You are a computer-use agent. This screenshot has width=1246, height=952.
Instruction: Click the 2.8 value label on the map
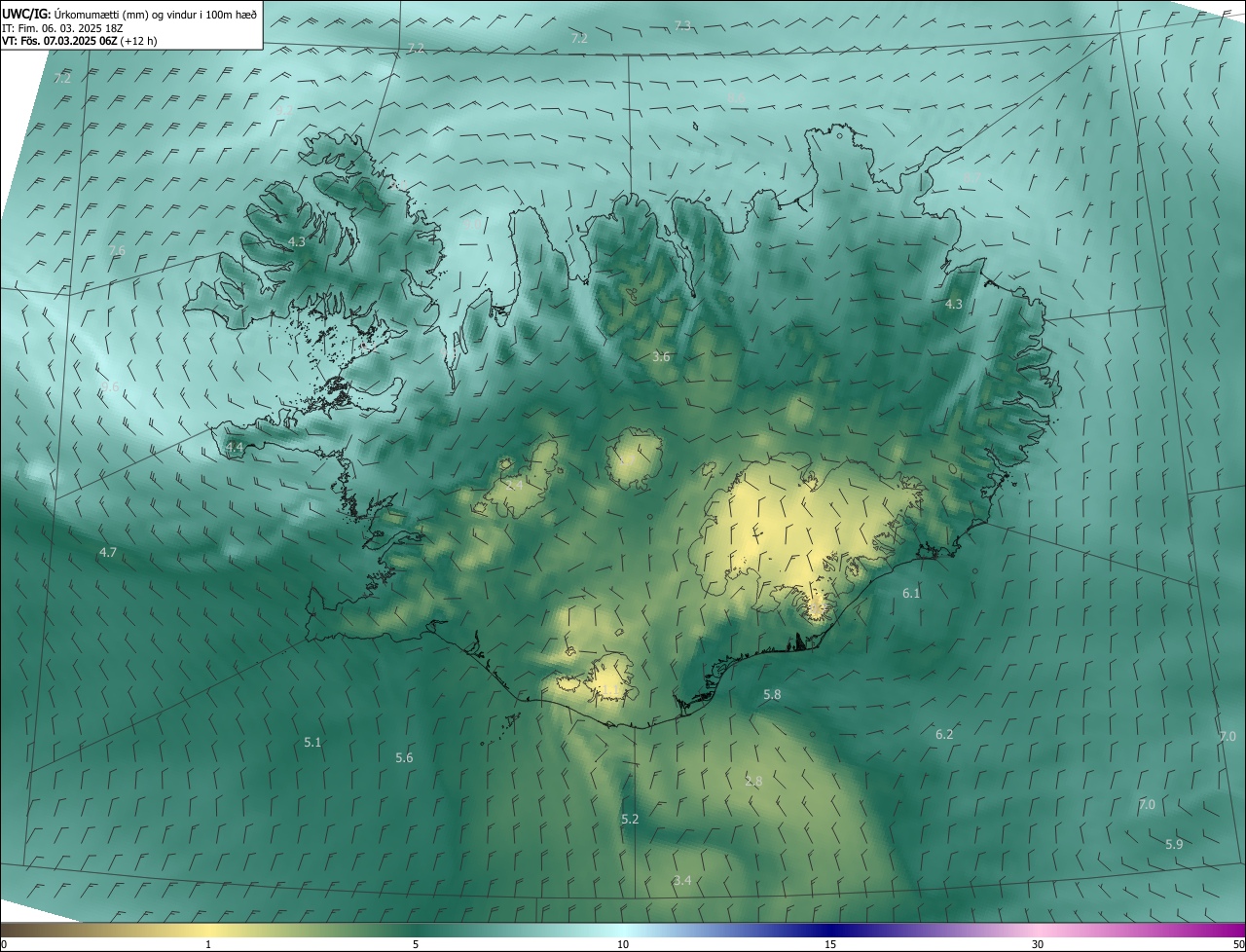click(753, 781)
